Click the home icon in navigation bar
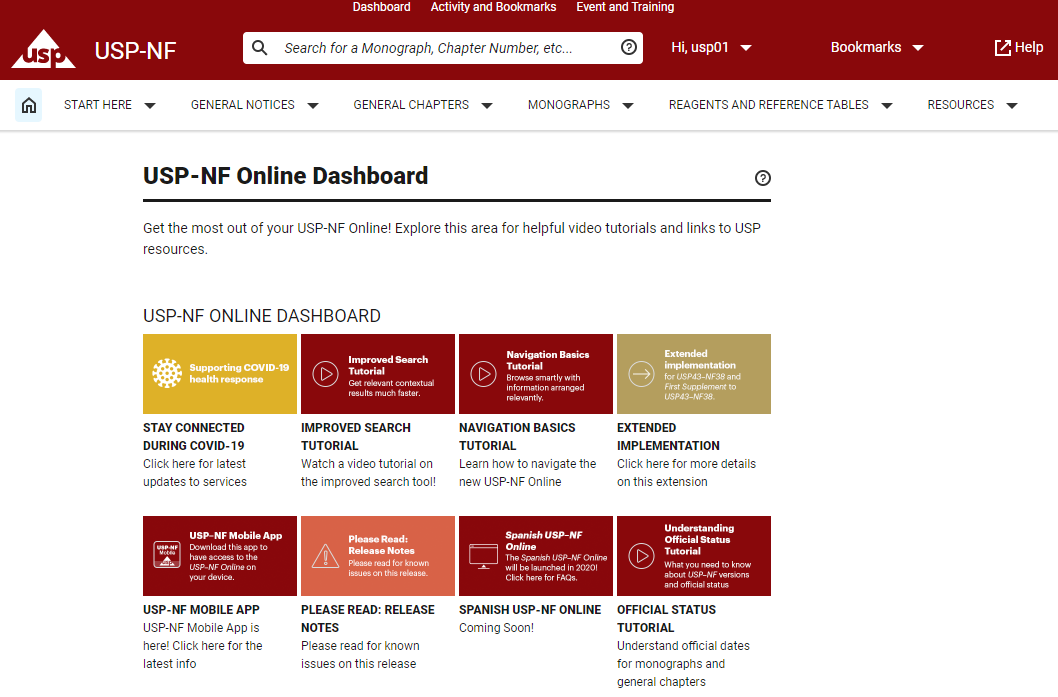1058x697 pixels. (29, 105)
